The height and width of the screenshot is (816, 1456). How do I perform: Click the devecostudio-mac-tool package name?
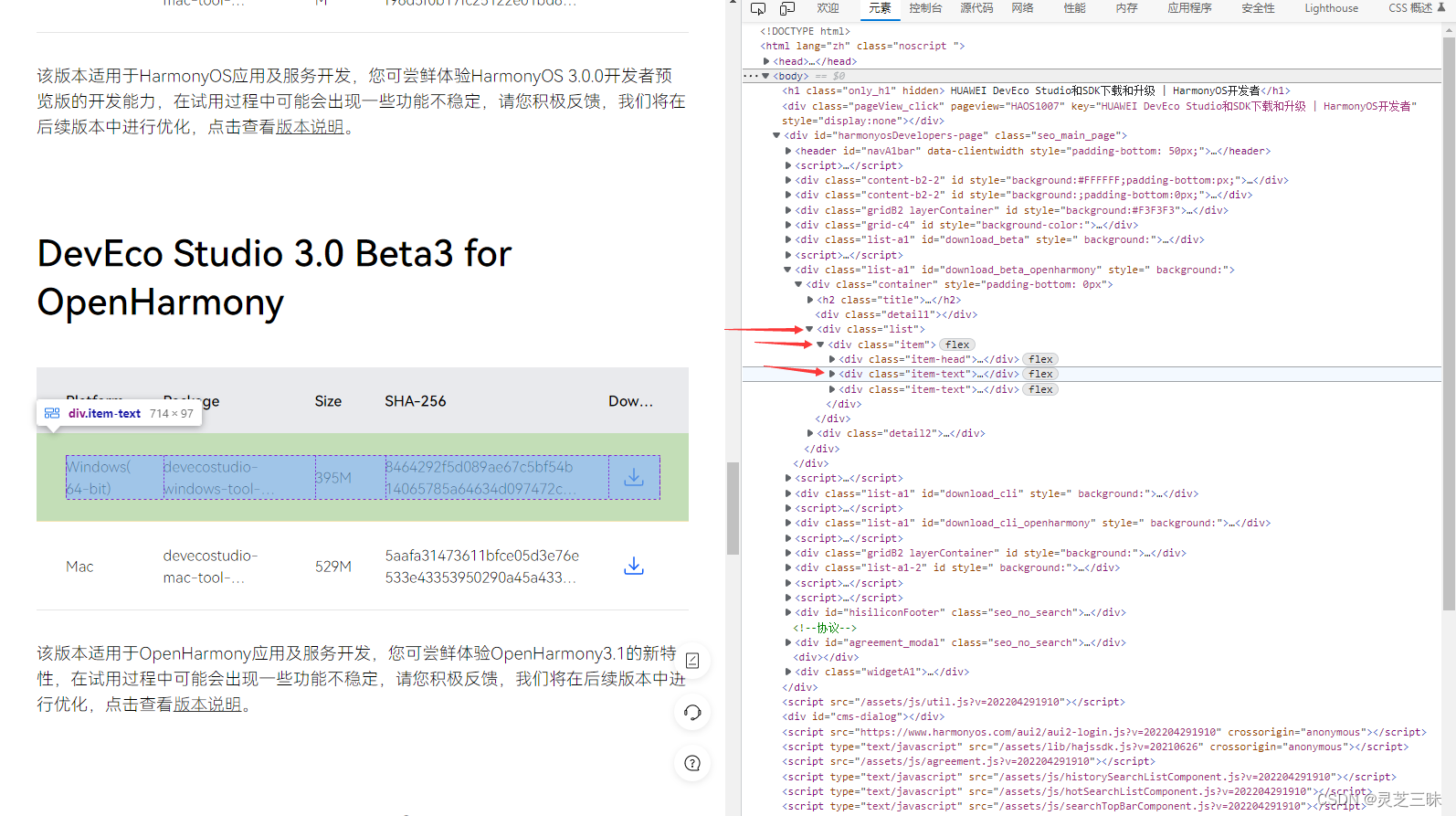pos(211,567)
